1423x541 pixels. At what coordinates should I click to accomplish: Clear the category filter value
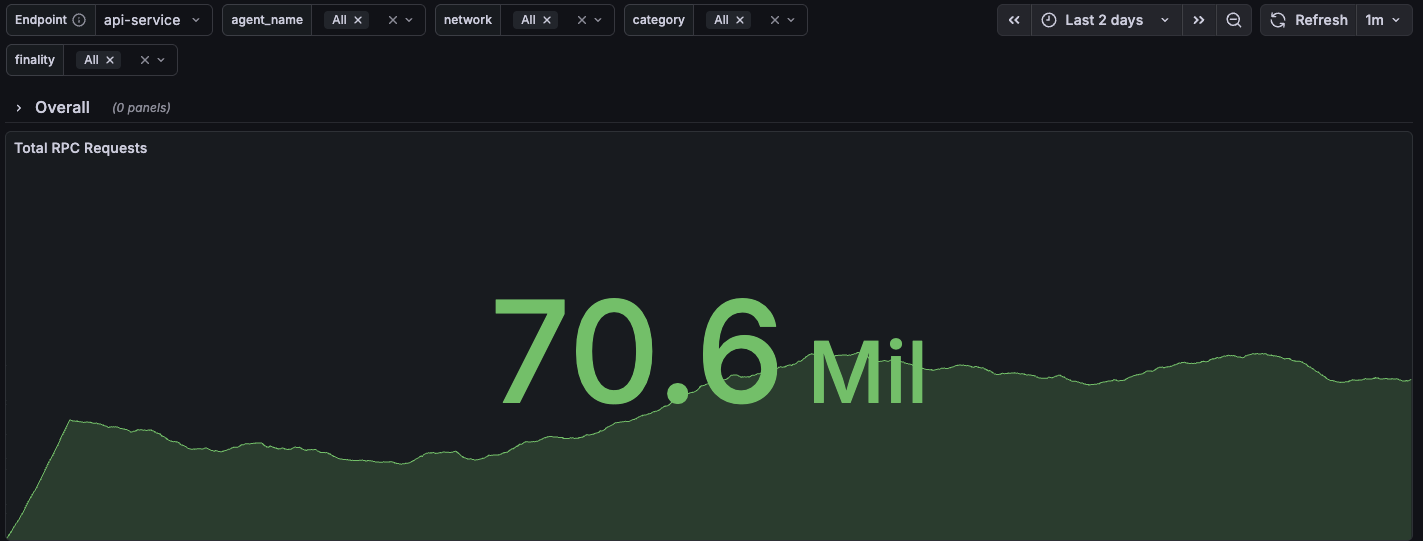[775, 20]
